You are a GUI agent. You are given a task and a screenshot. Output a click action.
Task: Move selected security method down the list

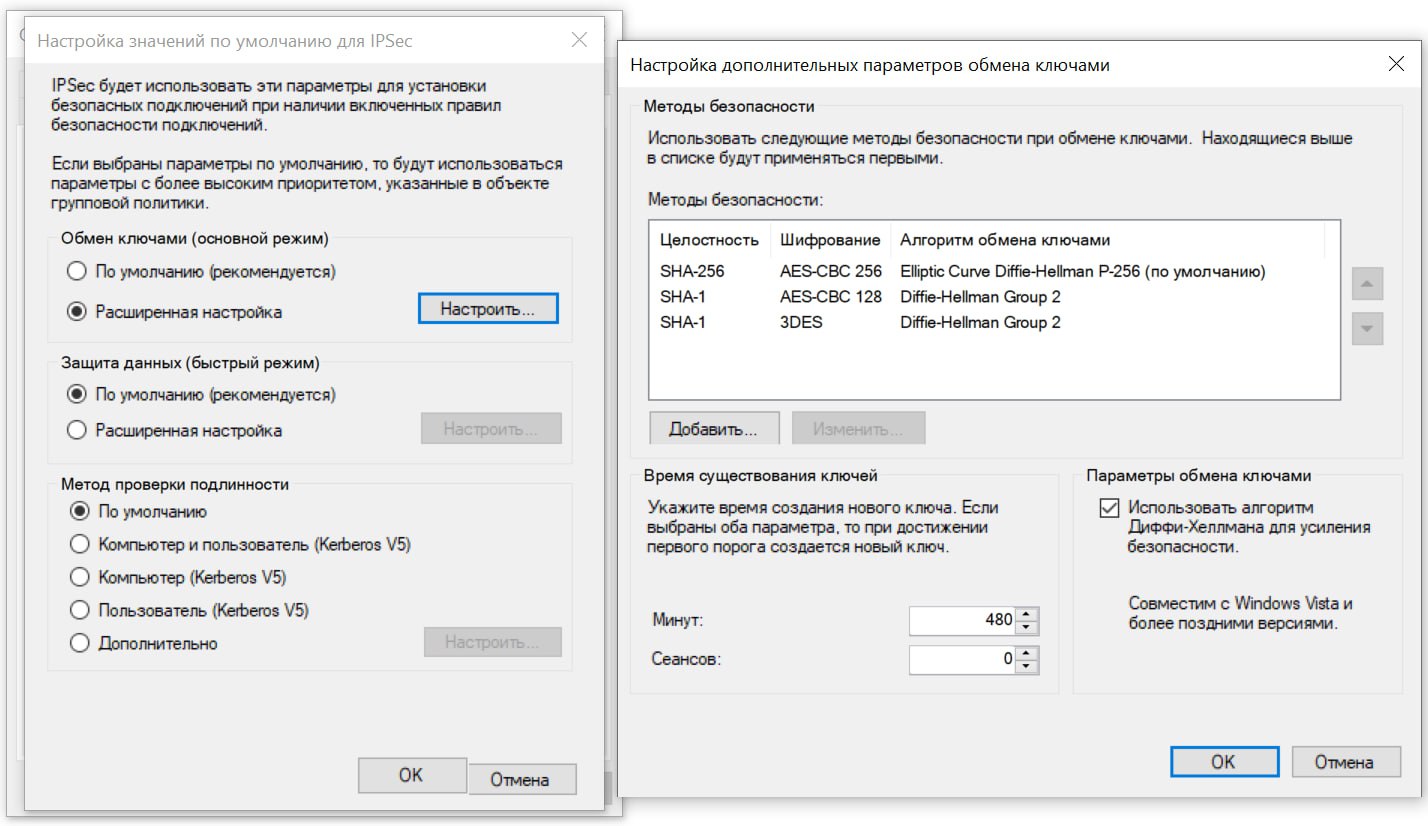(x=1367, y=328)
